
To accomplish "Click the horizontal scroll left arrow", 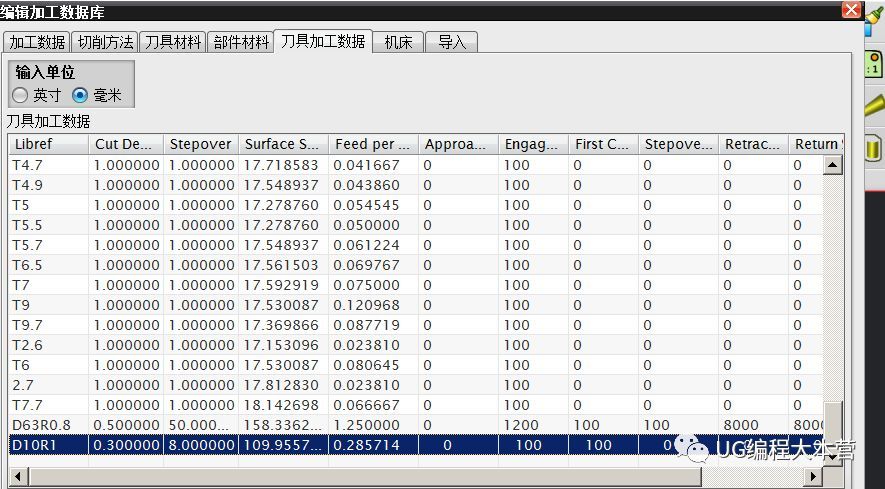I will tap(19, 477).
